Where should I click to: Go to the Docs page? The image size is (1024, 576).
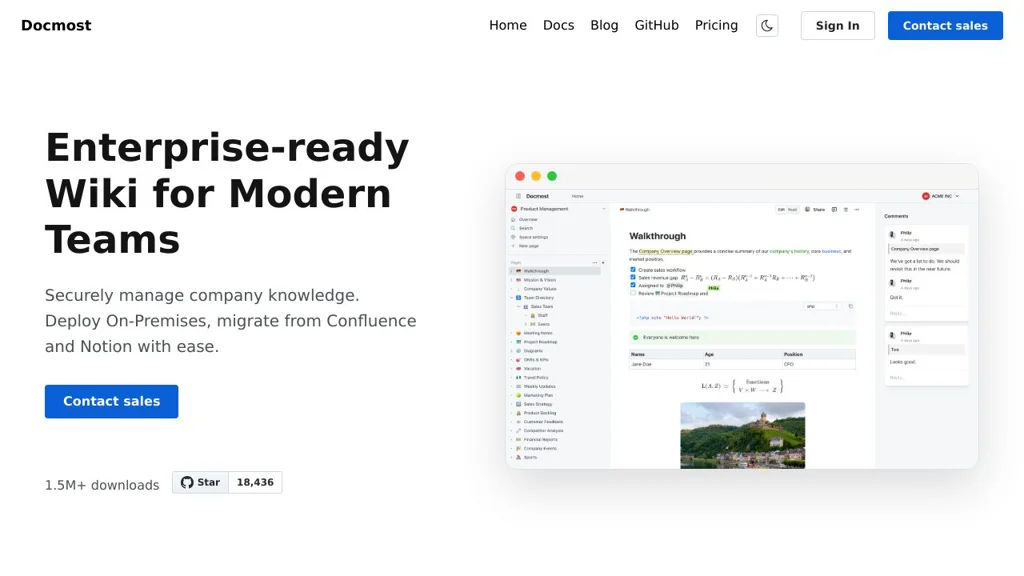tap(558, 25)
